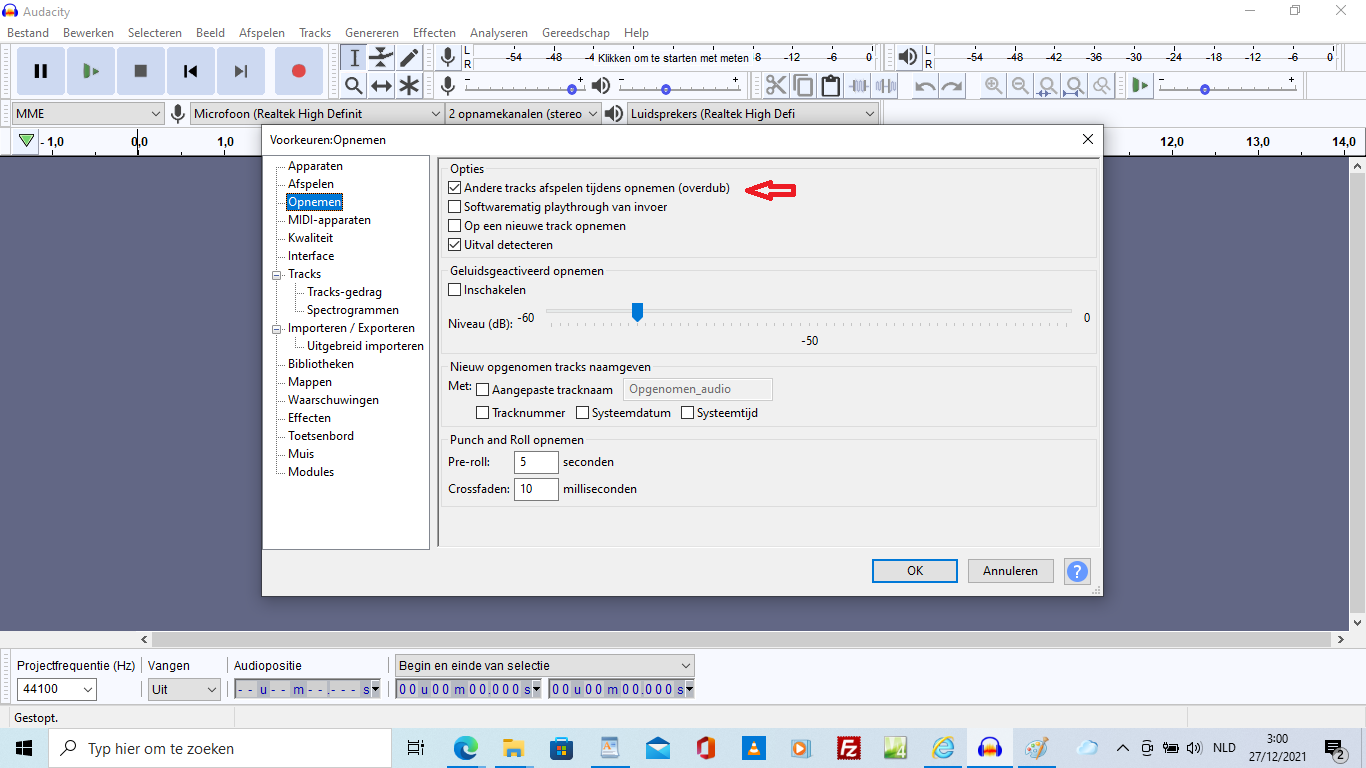Open the MME audio host dropdown
The width and height of the screenshot is (1366, 768).
[88, 114]
